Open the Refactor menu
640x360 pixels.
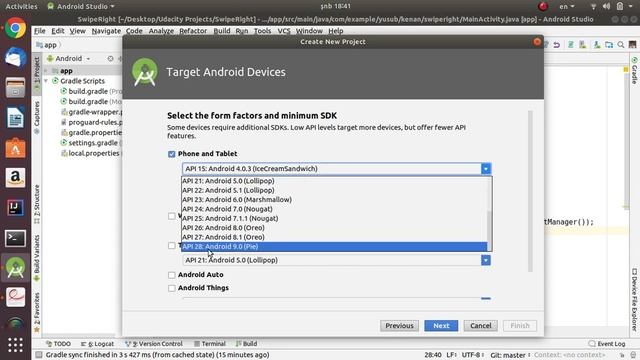pyautogui.click(x=193, y=31)
